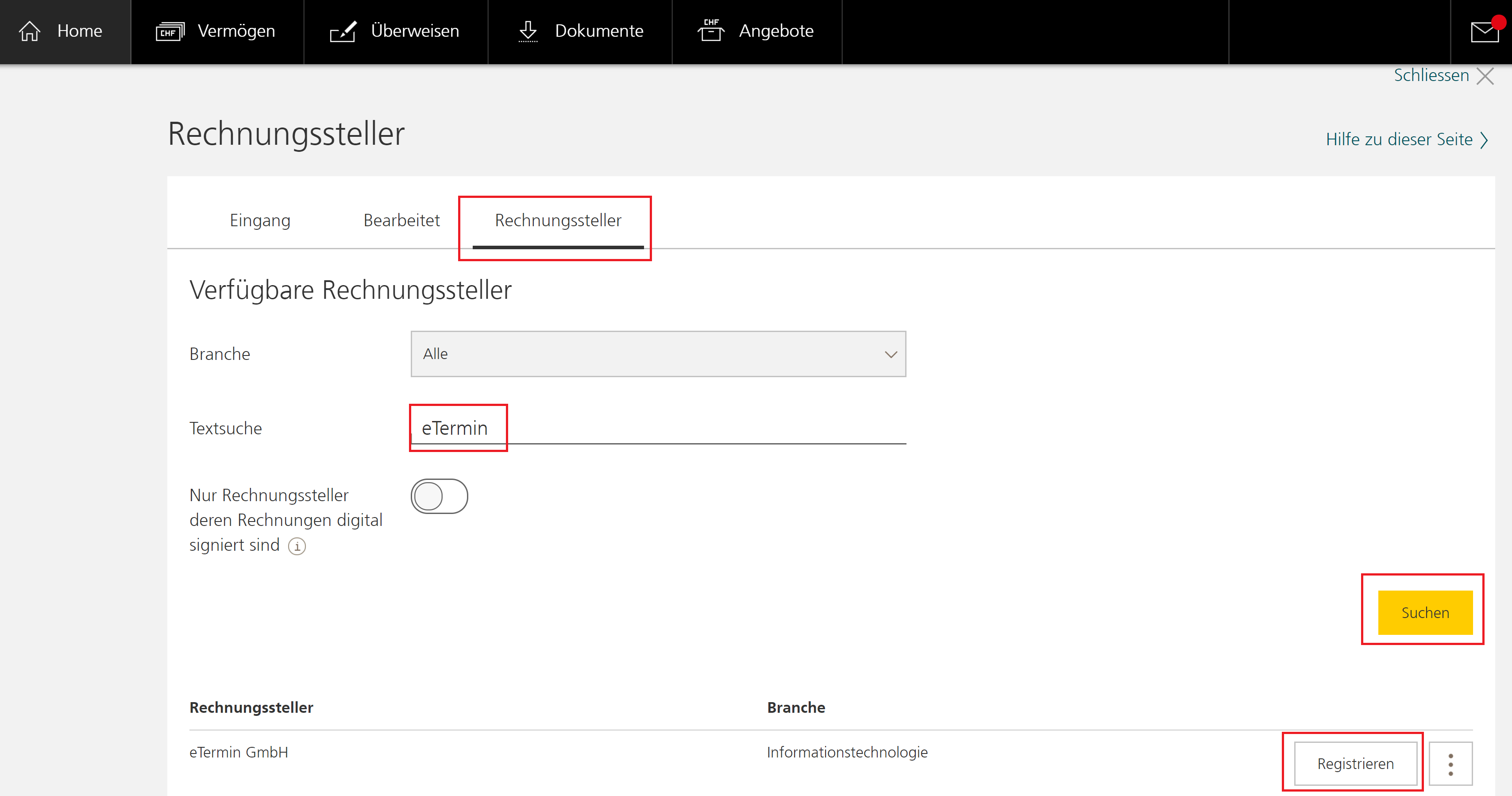The image size is (1512, 796).
Task: Click the Angebote CHF box icon
Action: pyautogui.click(x=711, y=30)
